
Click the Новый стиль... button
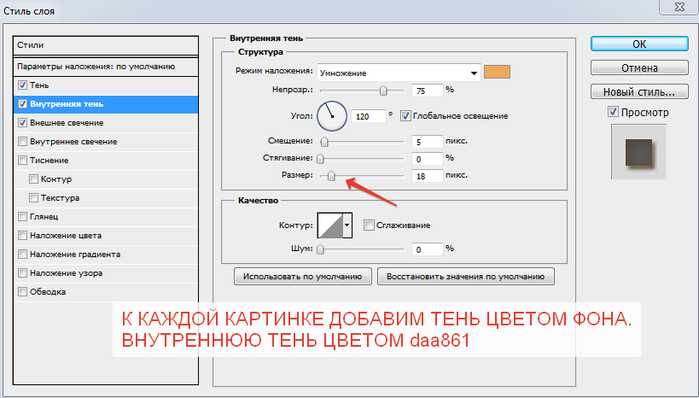point(639,92)
